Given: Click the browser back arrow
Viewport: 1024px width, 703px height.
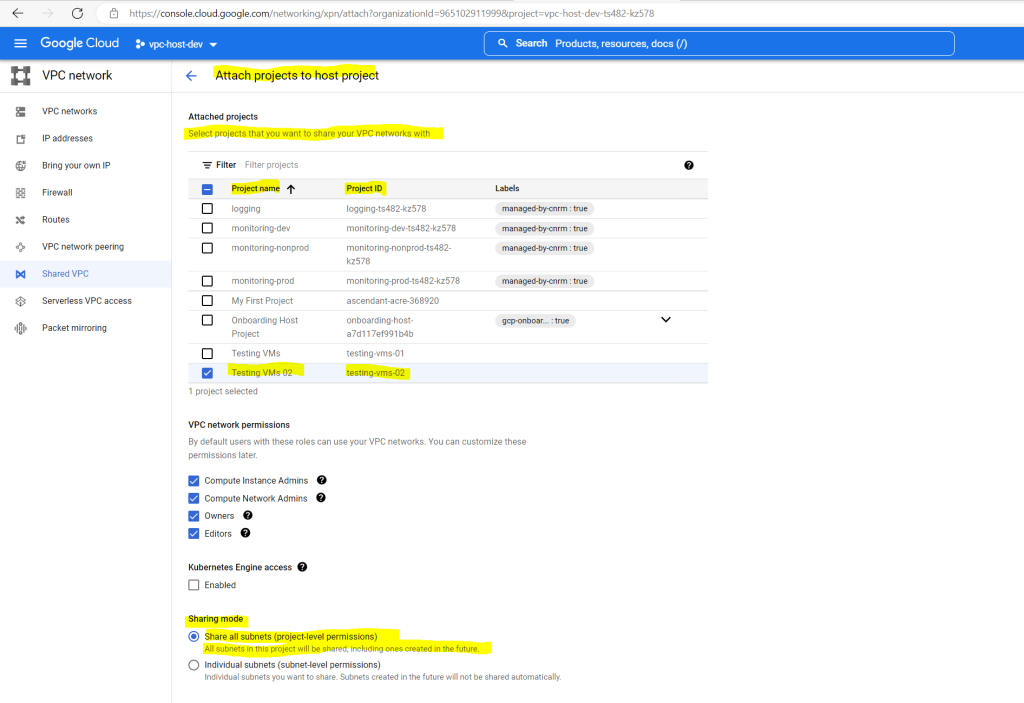Looking at the screenshot, I should pyautogui.click(x=18, y=13).
